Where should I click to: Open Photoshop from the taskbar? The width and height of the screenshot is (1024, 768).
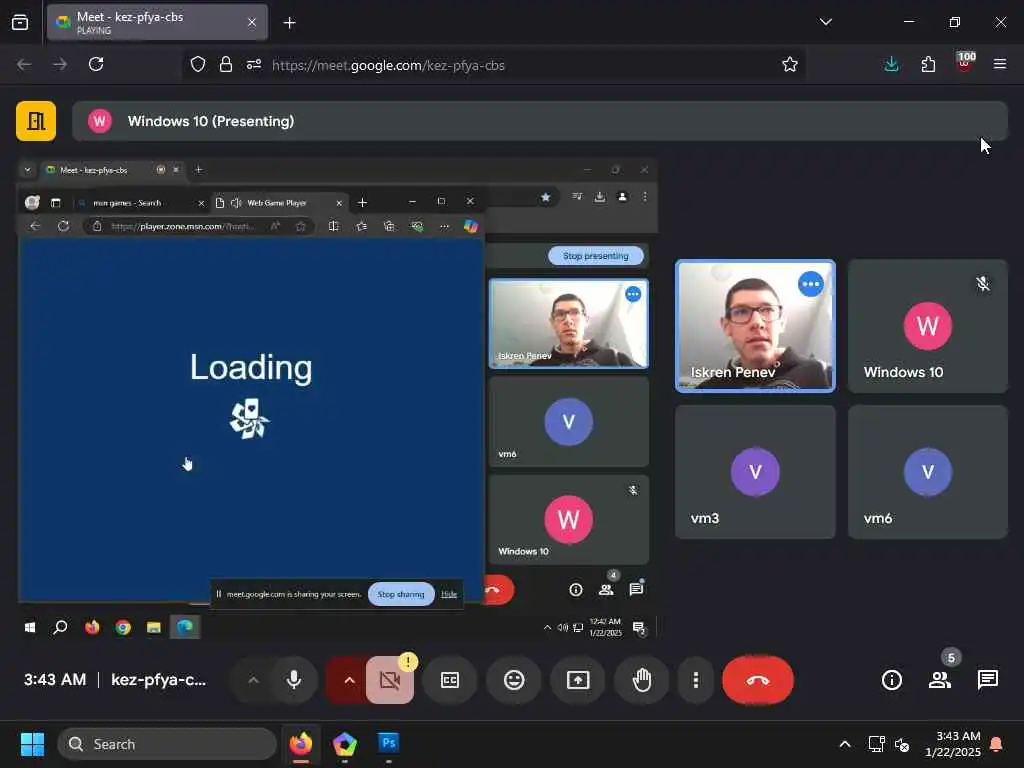(389, 744)
